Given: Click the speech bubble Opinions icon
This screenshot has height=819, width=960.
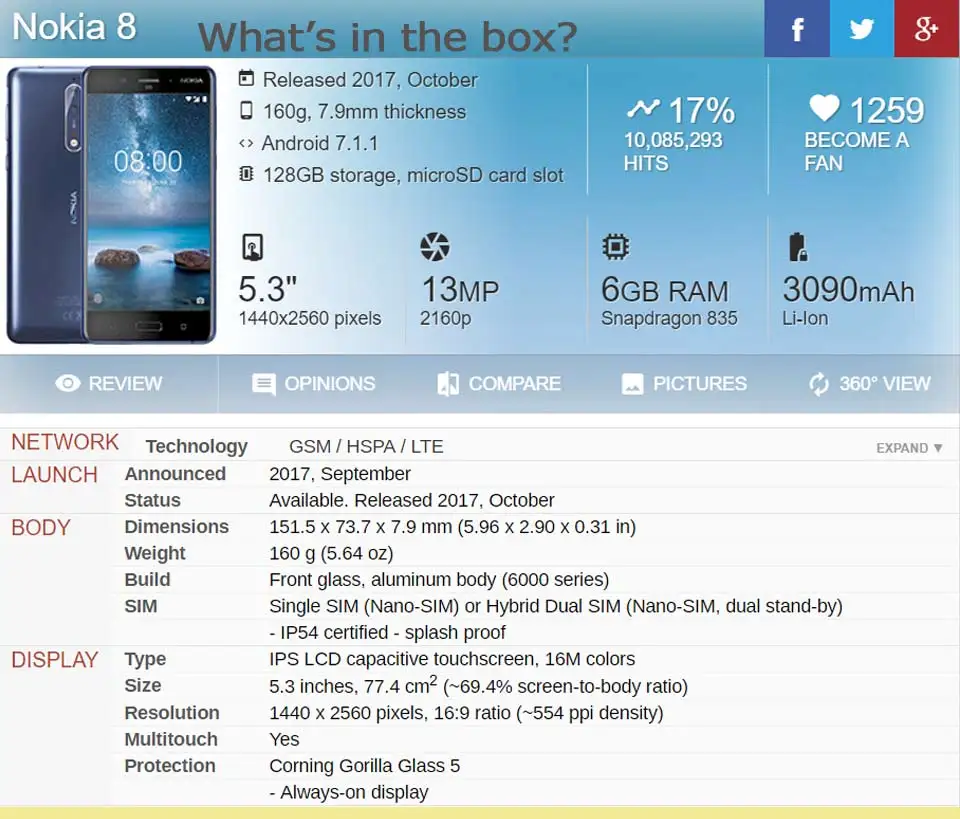Looking at the screenshot, I should [x=264, y=384].
